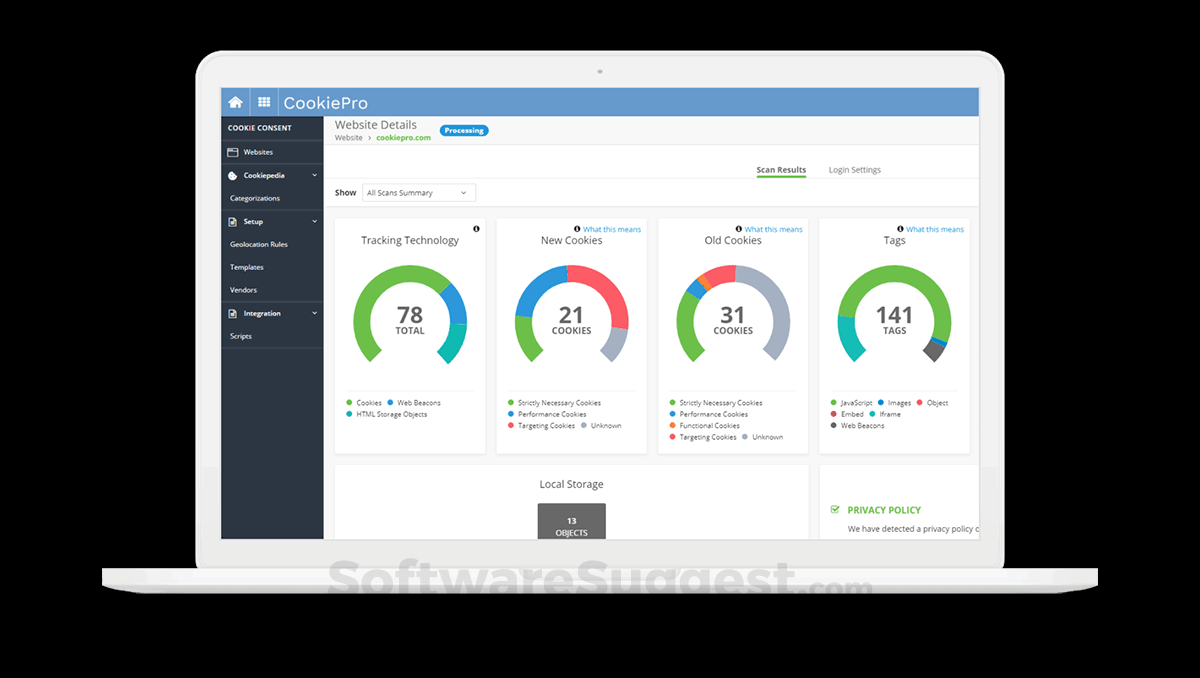The width and height of the screenshot is (1200, 678).
Task: Toggle the Privacy Policy checkmark box
Action: (x=835, y=509)
